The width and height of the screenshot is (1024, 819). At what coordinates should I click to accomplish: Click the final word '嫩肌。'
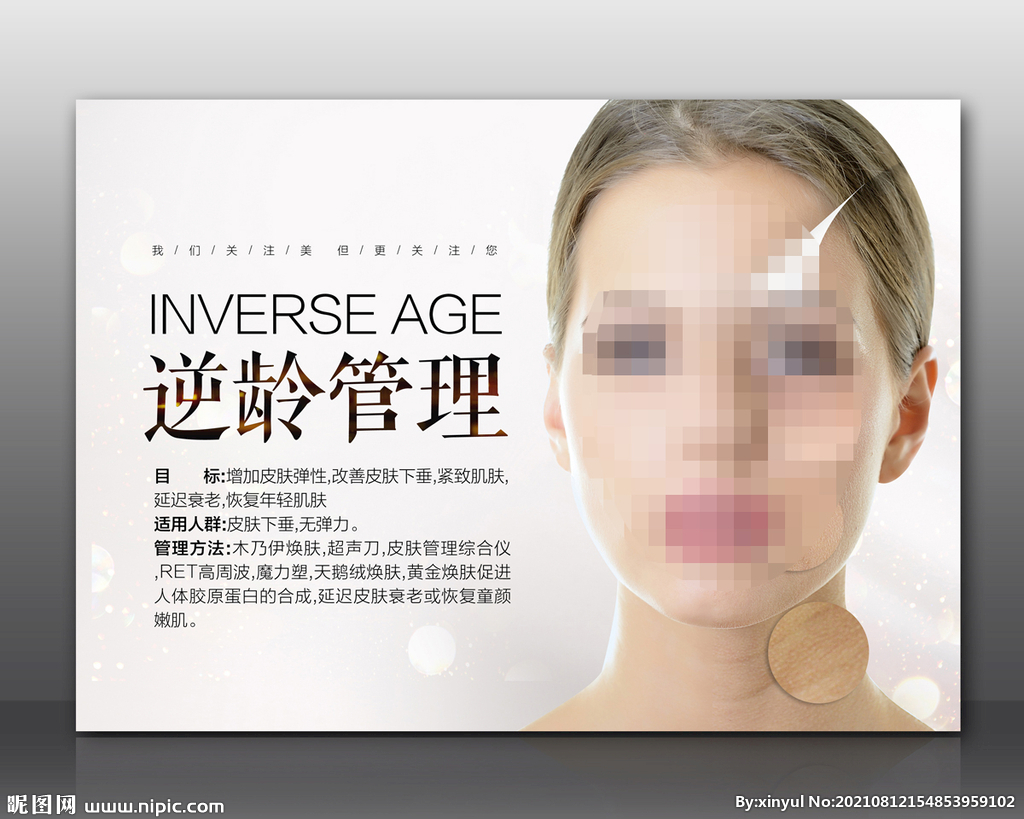176,620
